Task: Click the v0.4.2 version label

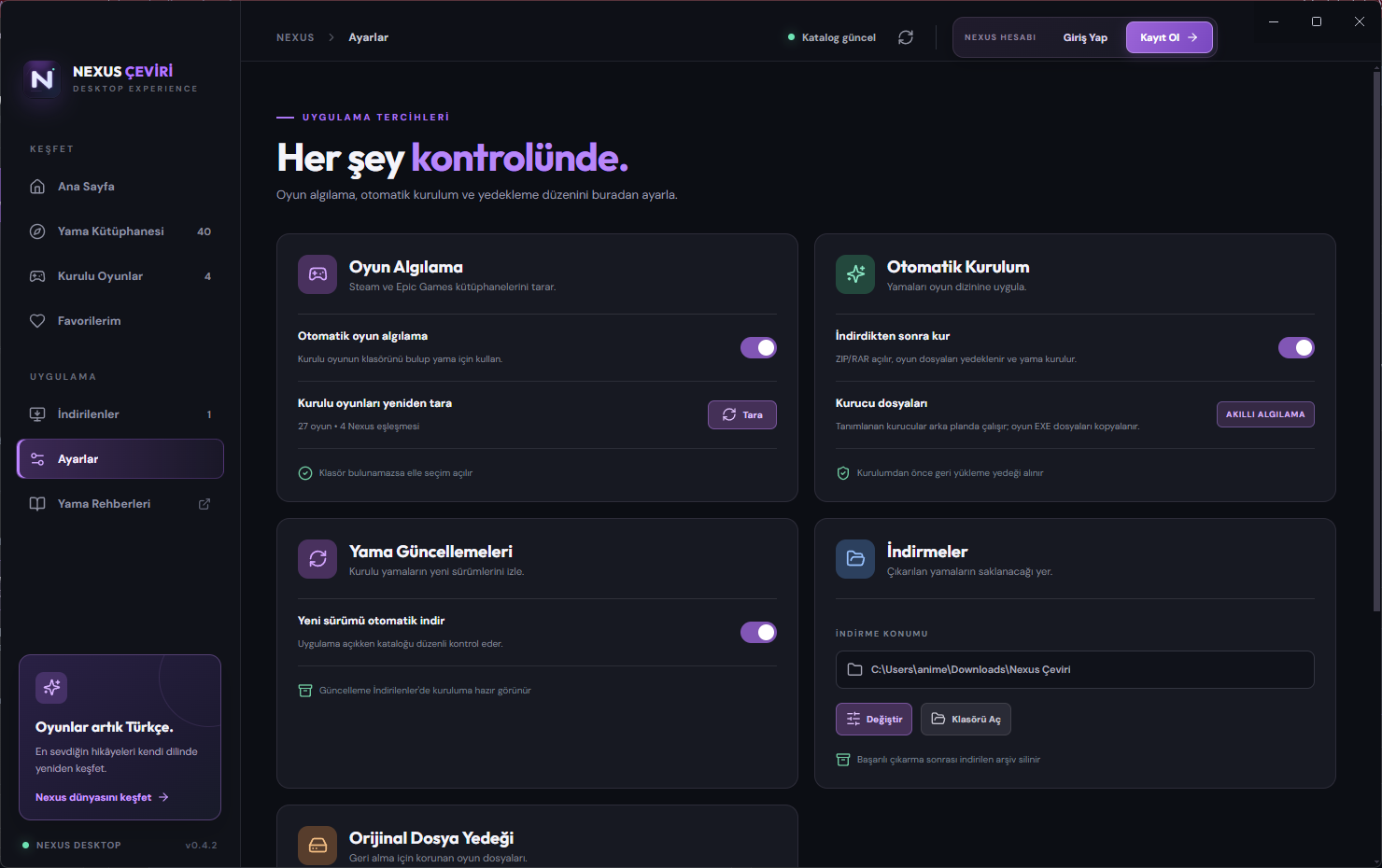Action: click(x=201, y=846)
